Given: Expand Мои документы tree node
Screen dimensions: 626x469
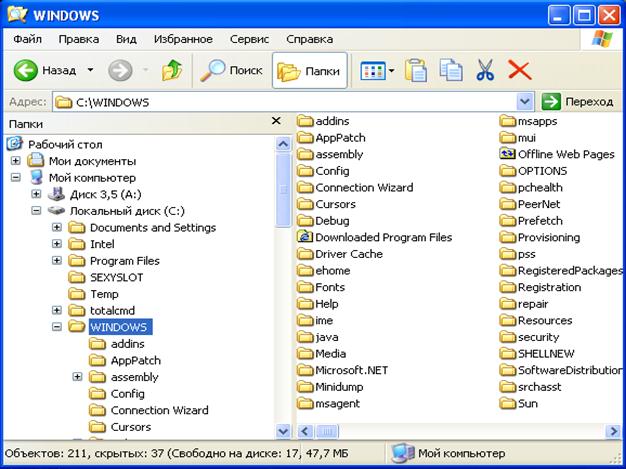Looking at the screenshot, I should click(x=16, y=161).
